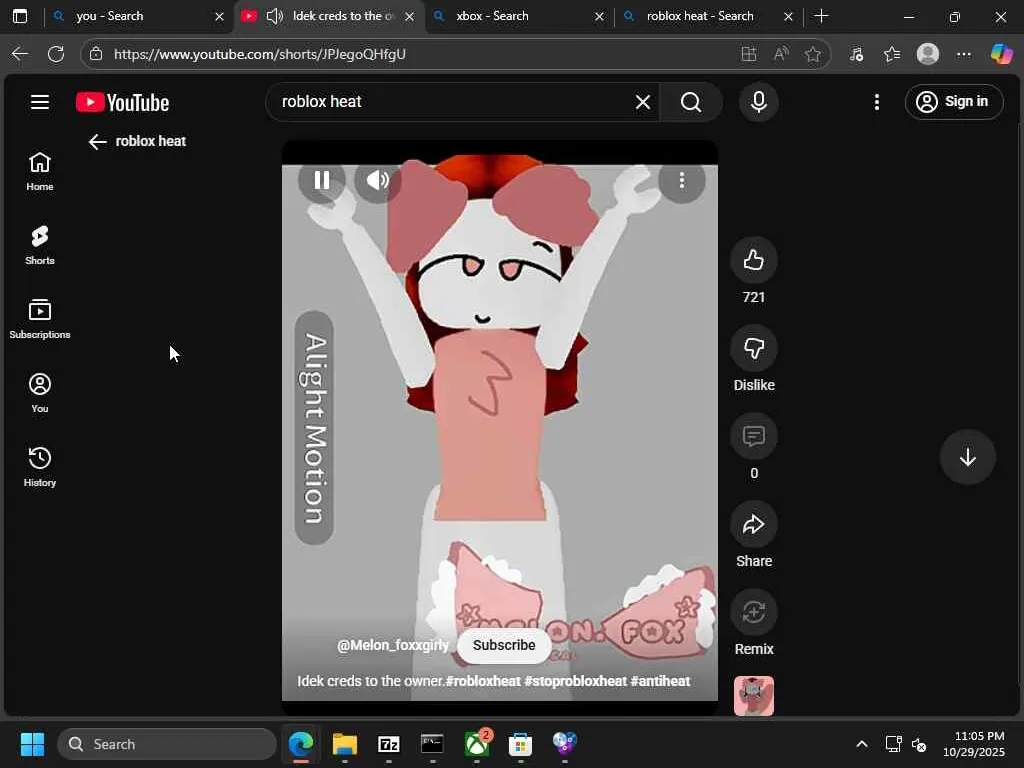Screen dimensions: 1024x768
Task: Subscribe to @Melon_foxxgirly
Action: pos(504,645)
